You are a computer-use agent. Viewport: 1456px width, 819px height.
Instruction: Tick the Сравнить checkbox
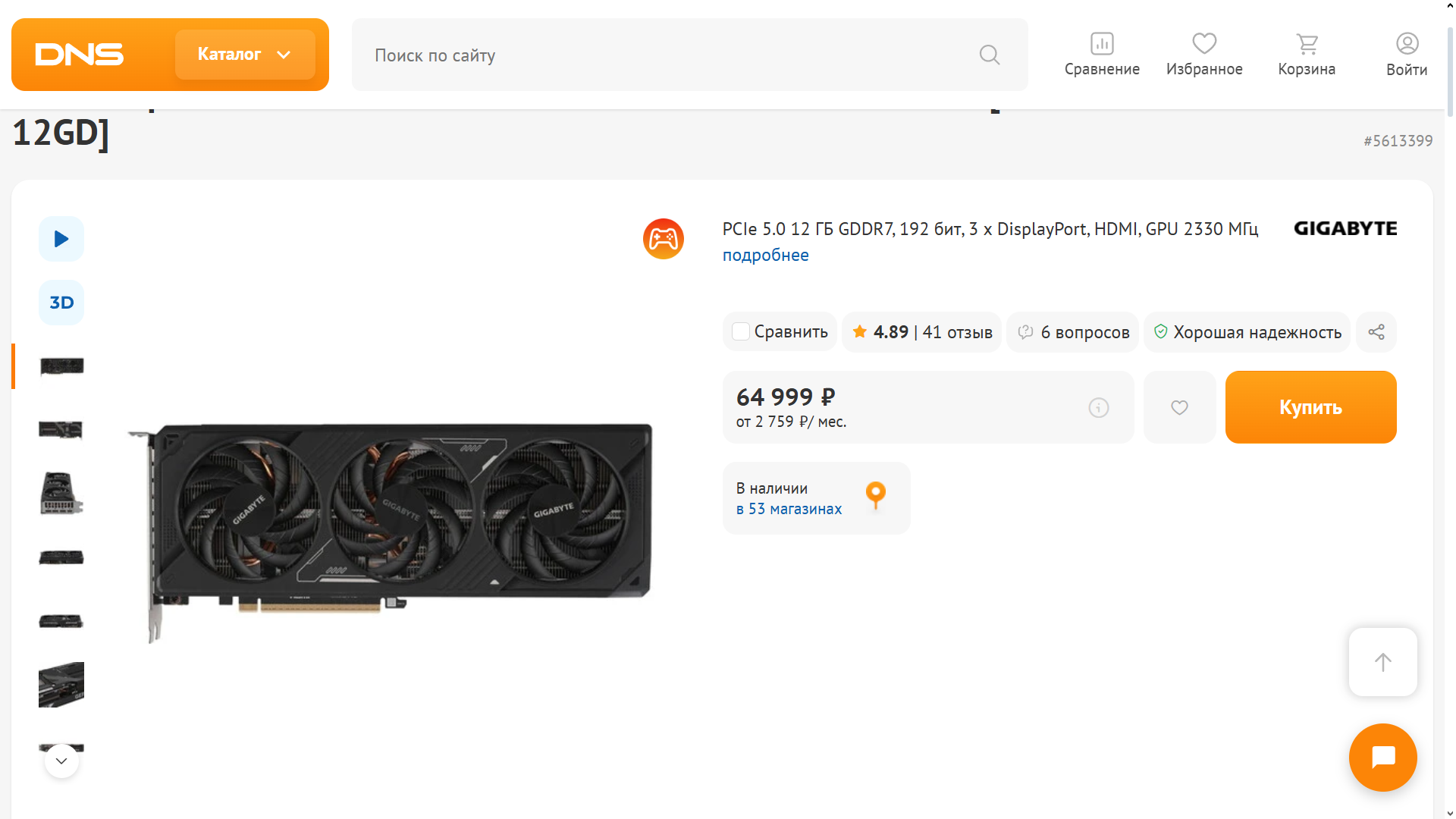point(741,331)
